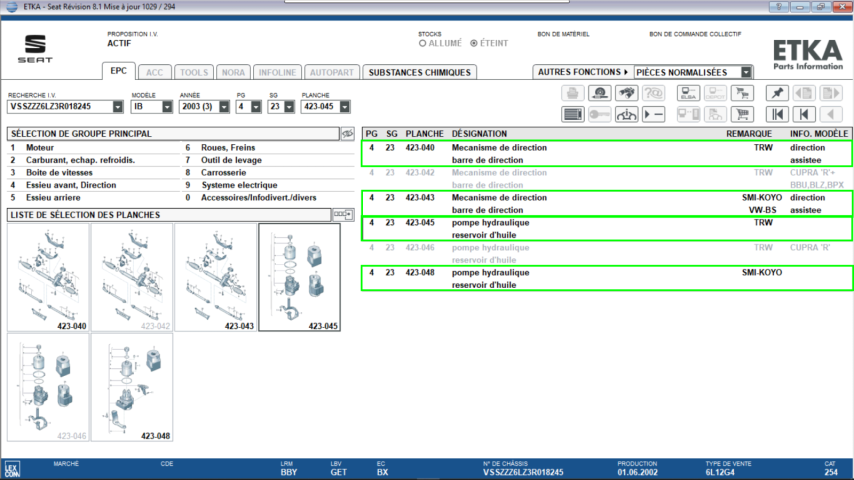Click thumbnail view toggle icon in planches header
854x480 pixels.
tap(343, 215)
